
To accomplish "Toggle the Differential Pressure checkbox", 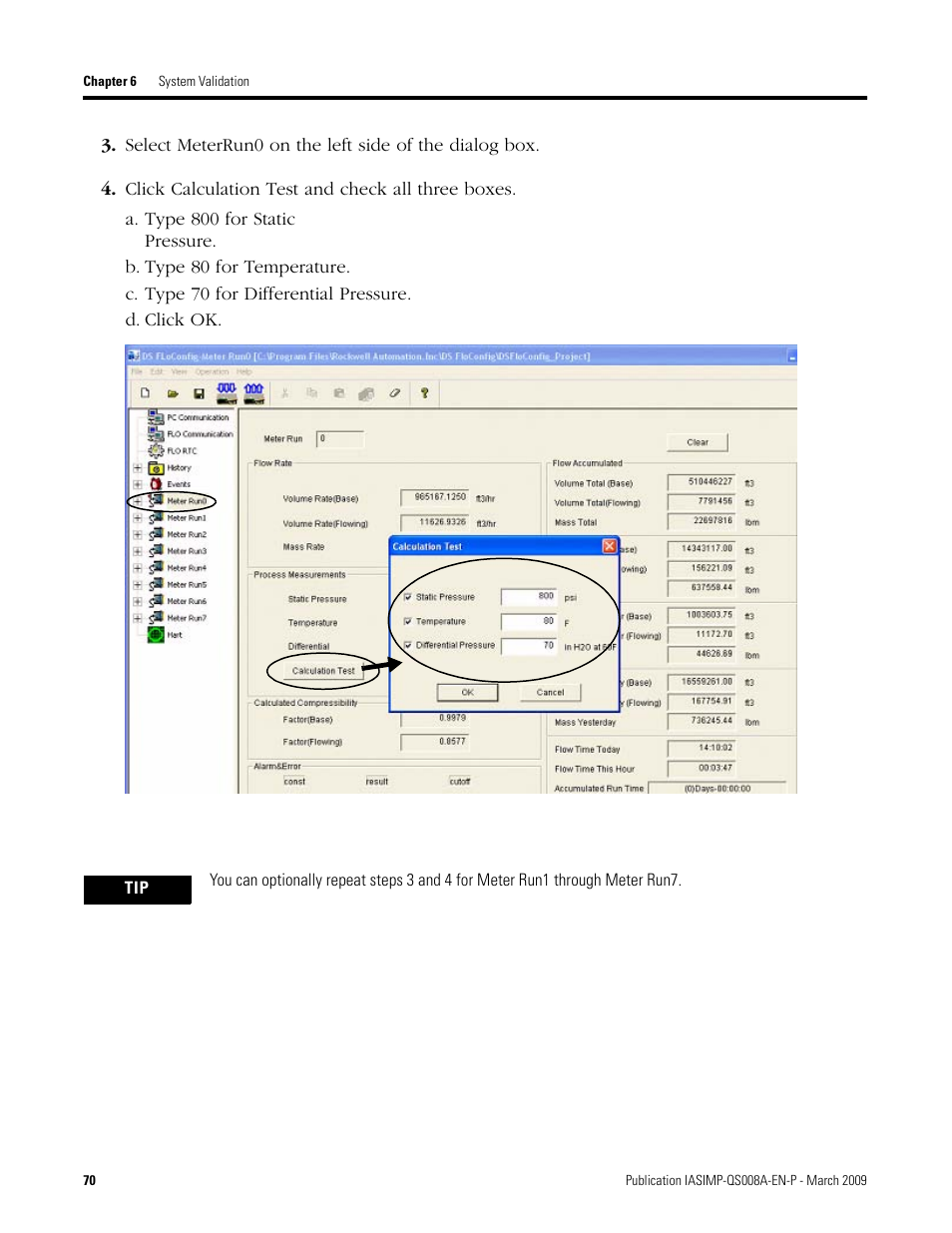I will click(407, 645).
